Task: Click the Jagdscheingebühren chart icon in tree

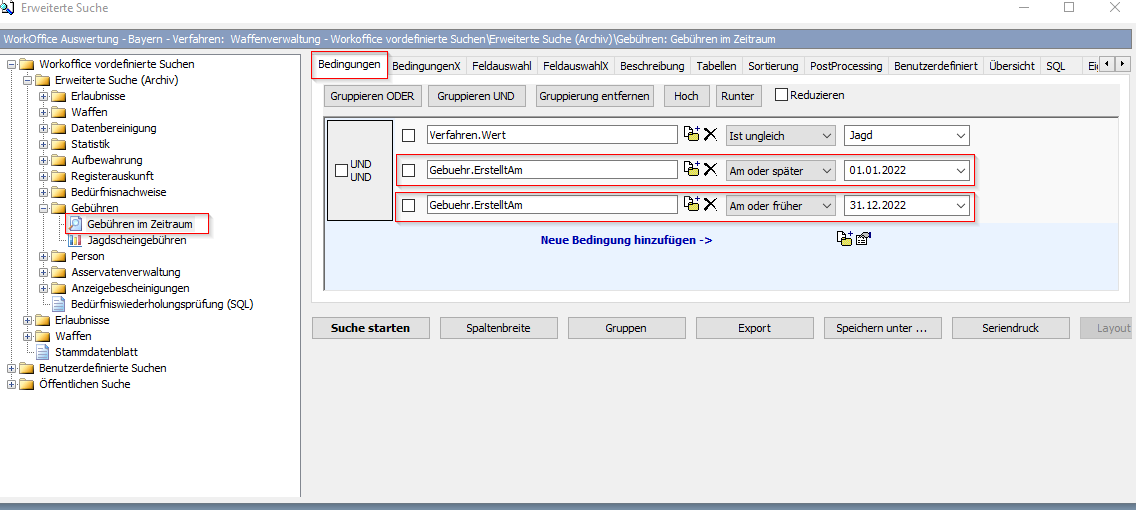Action: point(75,240)
